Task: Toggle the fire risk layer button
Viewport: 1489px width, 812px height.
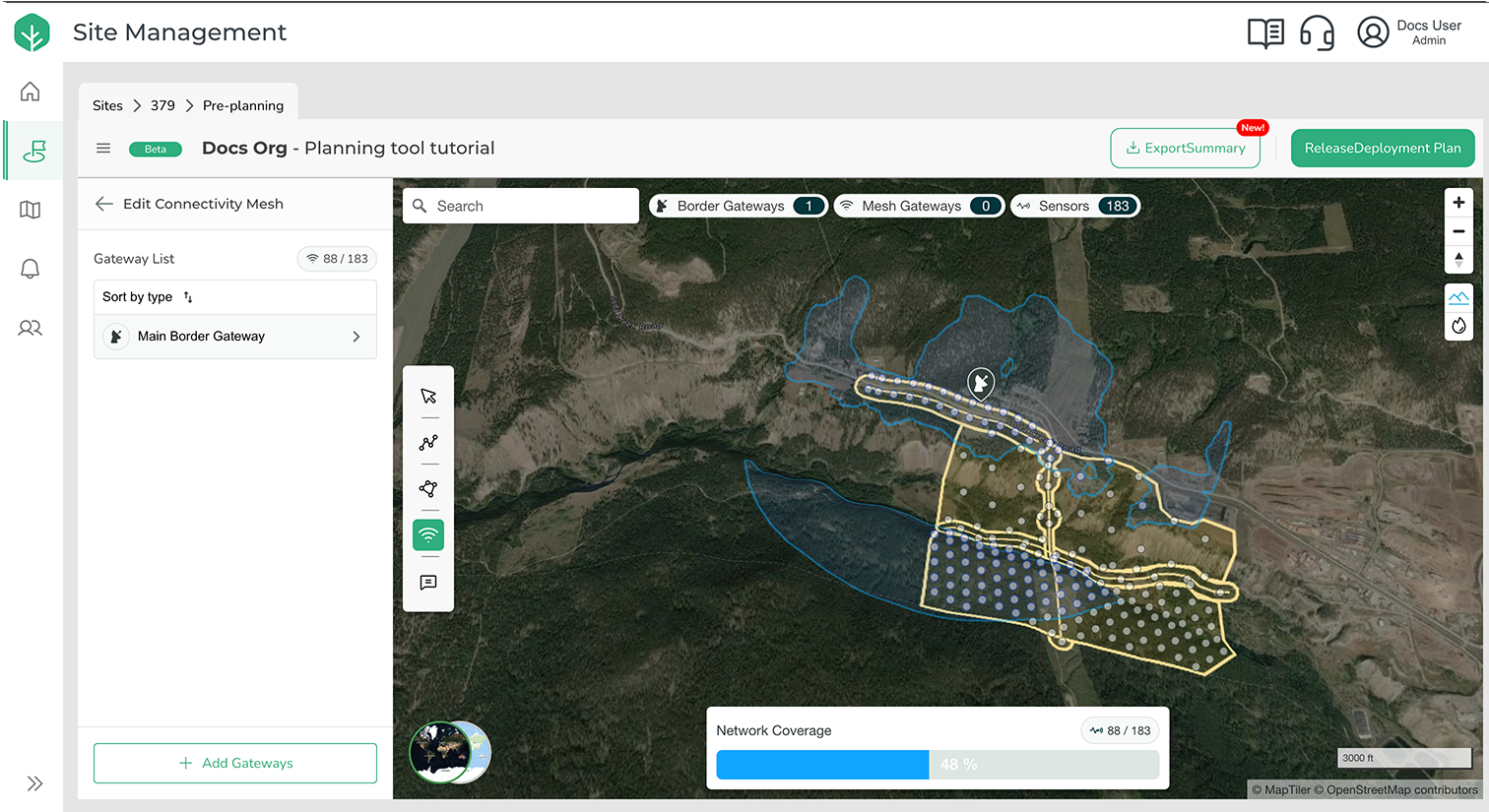Action: click(1458, 326)
